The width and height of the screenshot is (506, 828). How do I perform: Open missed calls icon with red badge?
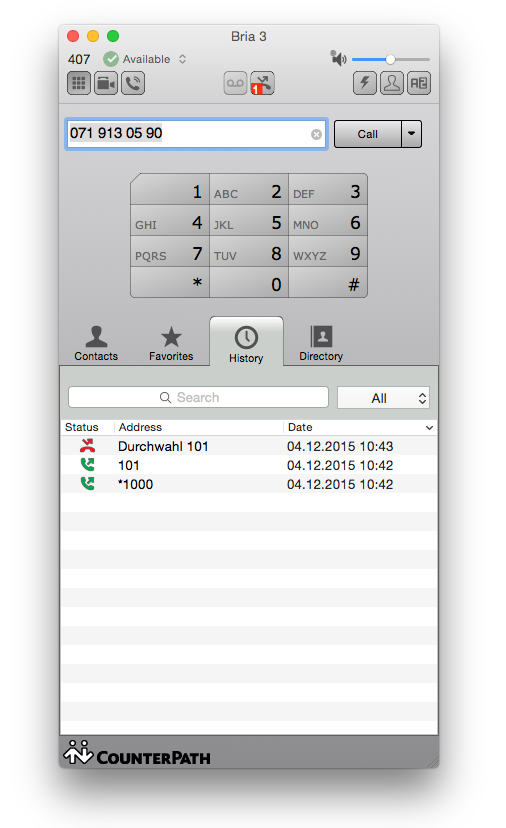[x=262, y=83]
